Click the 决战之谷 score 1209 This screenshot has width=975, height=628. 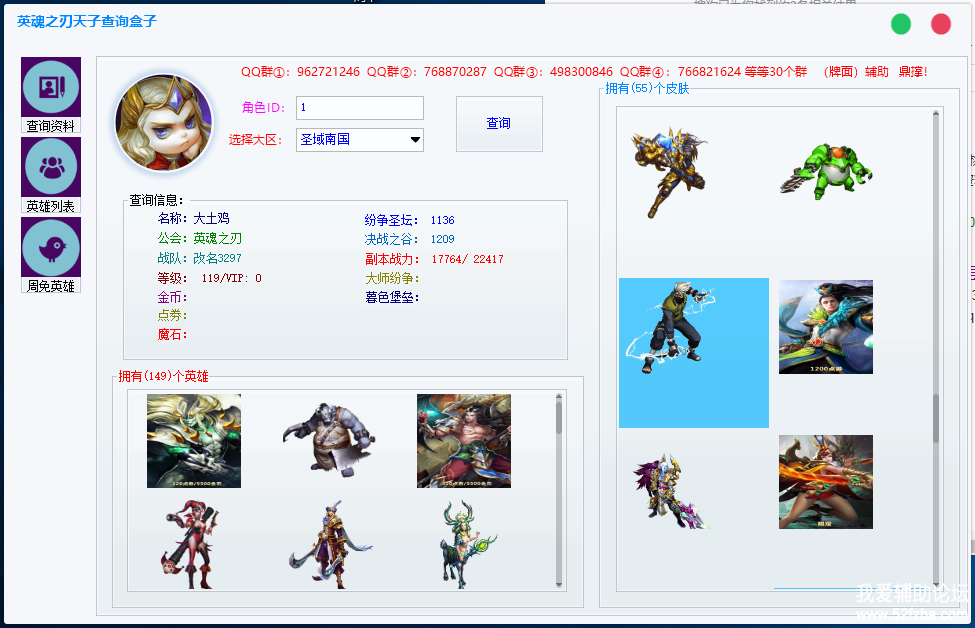click(443, 239)
